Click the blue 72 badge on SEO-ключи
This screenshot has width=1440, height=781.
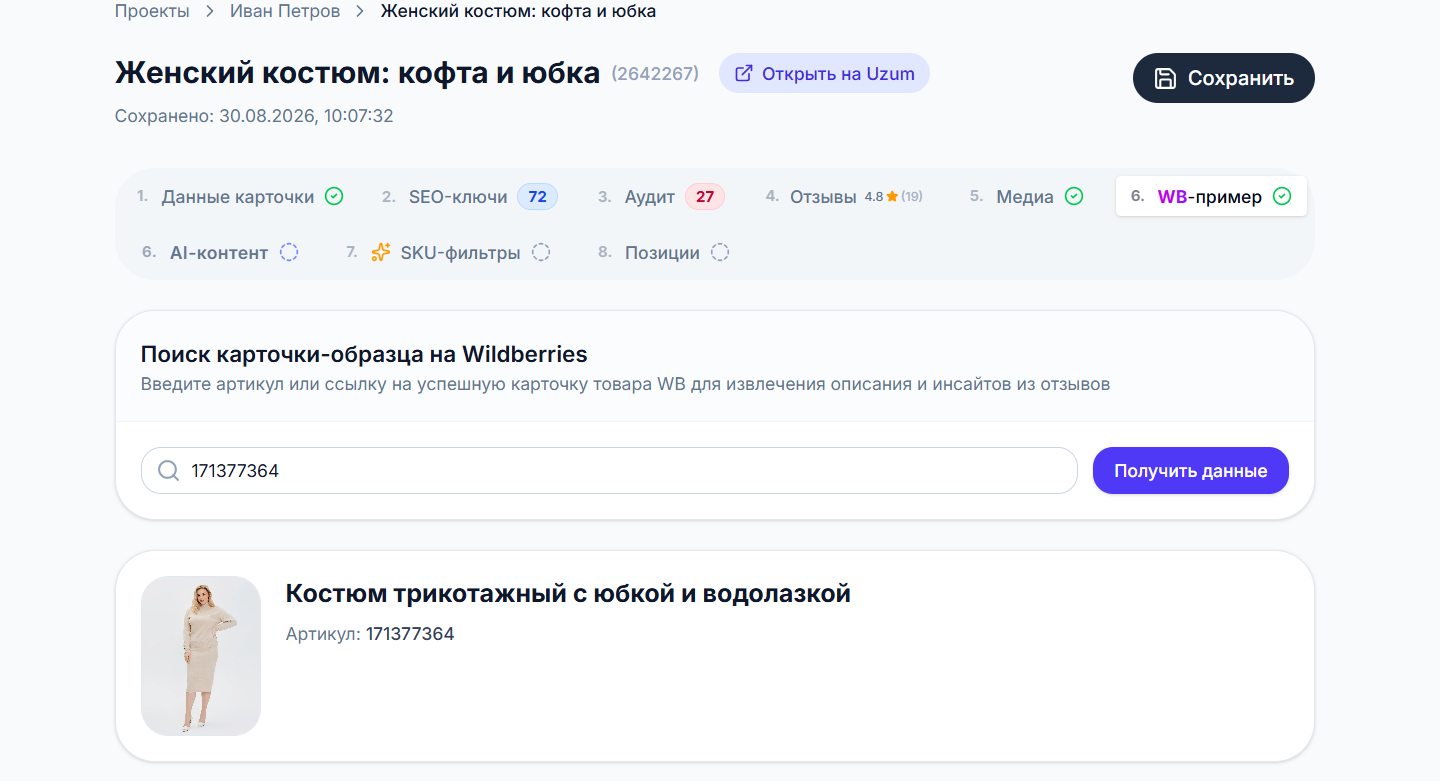pos(537,197)
